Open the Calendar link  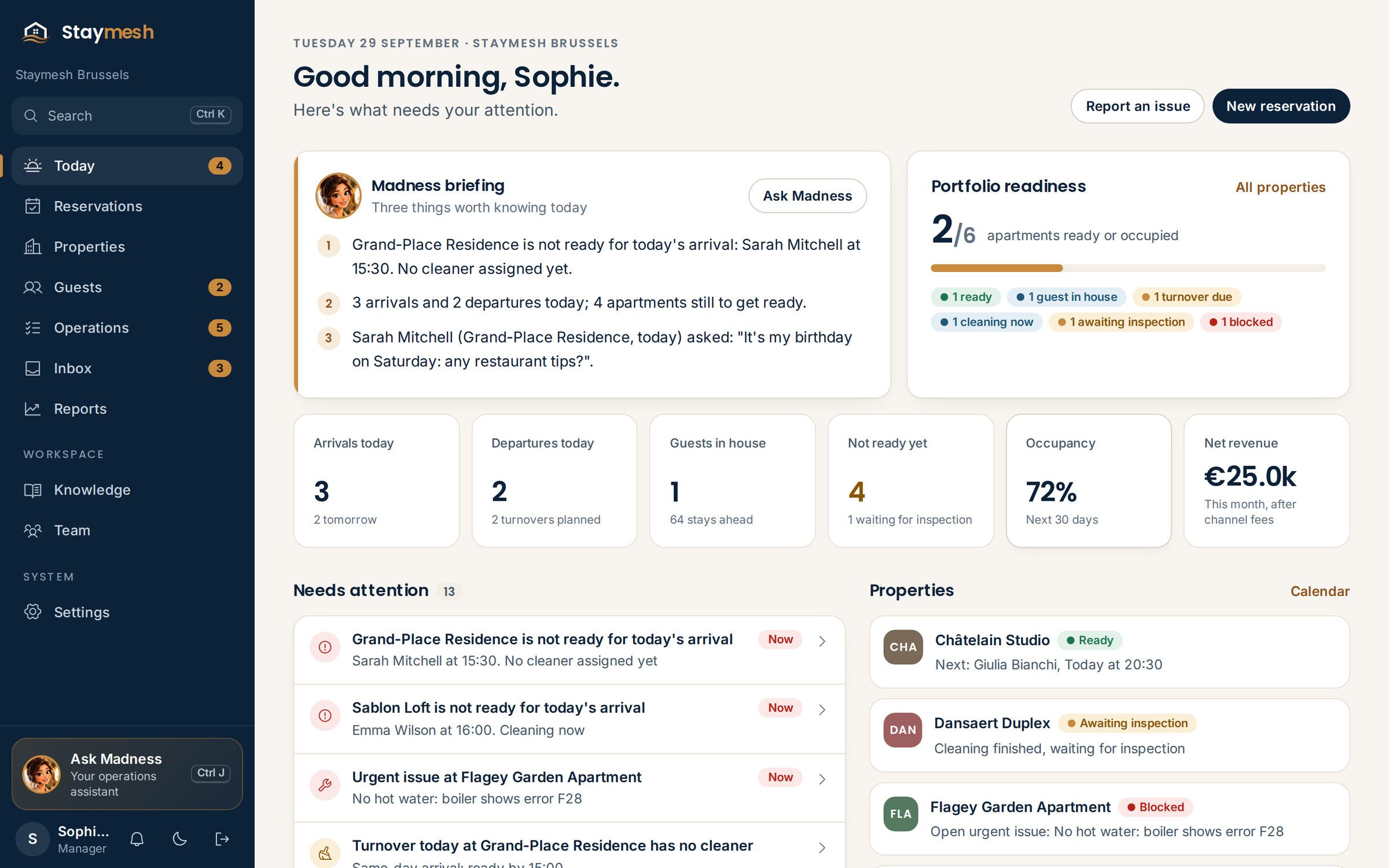(1320, 591)
